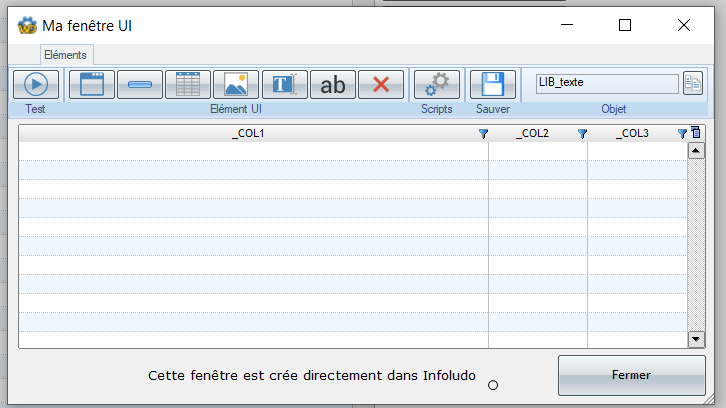This screenshot has height=408, width=726.
Task: Insert an image element
Action: pyautogui.click(x=236, y=84)
